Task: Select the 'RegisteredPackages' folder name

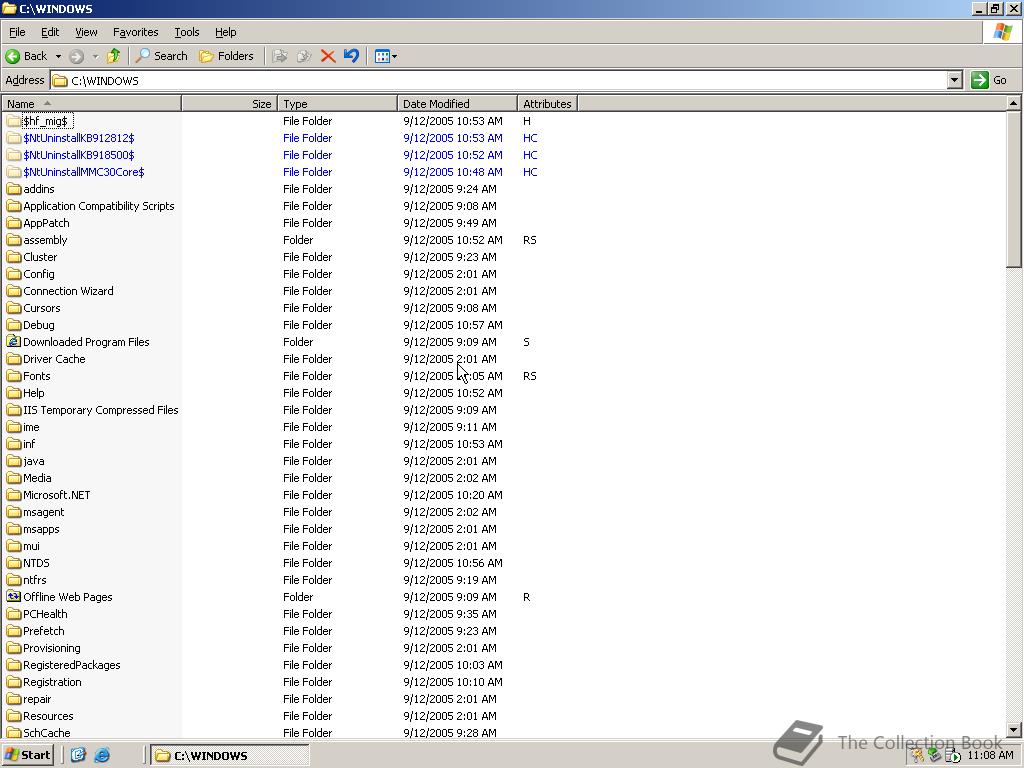Action: point(72,665)
